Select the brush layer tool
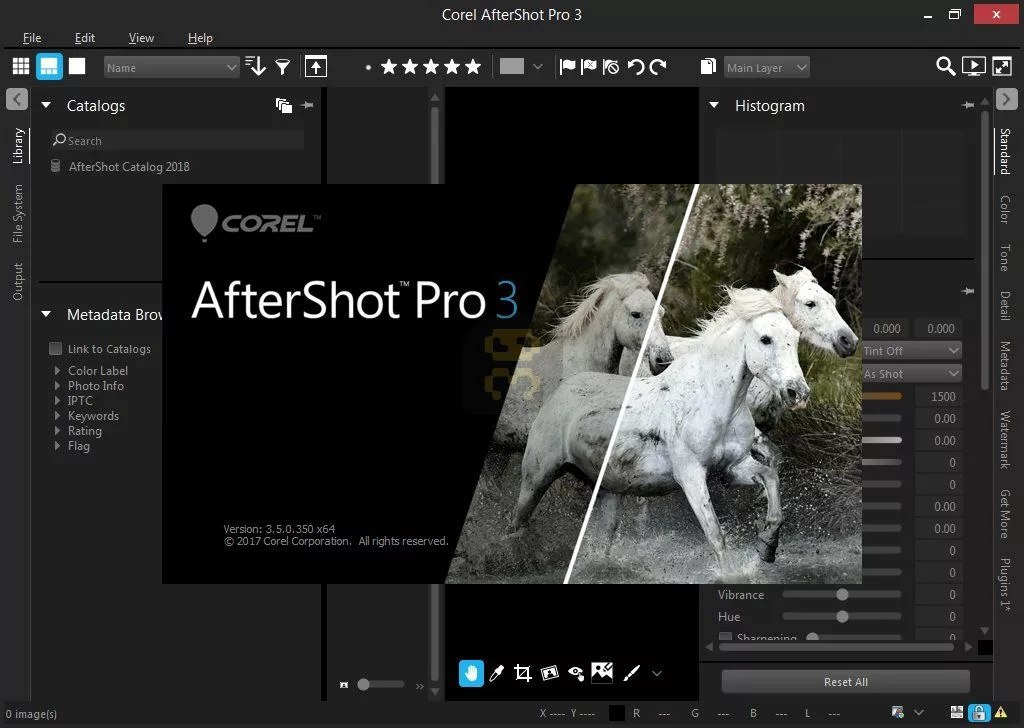This screenshot has width=1024, height=728. click(631, 673)
